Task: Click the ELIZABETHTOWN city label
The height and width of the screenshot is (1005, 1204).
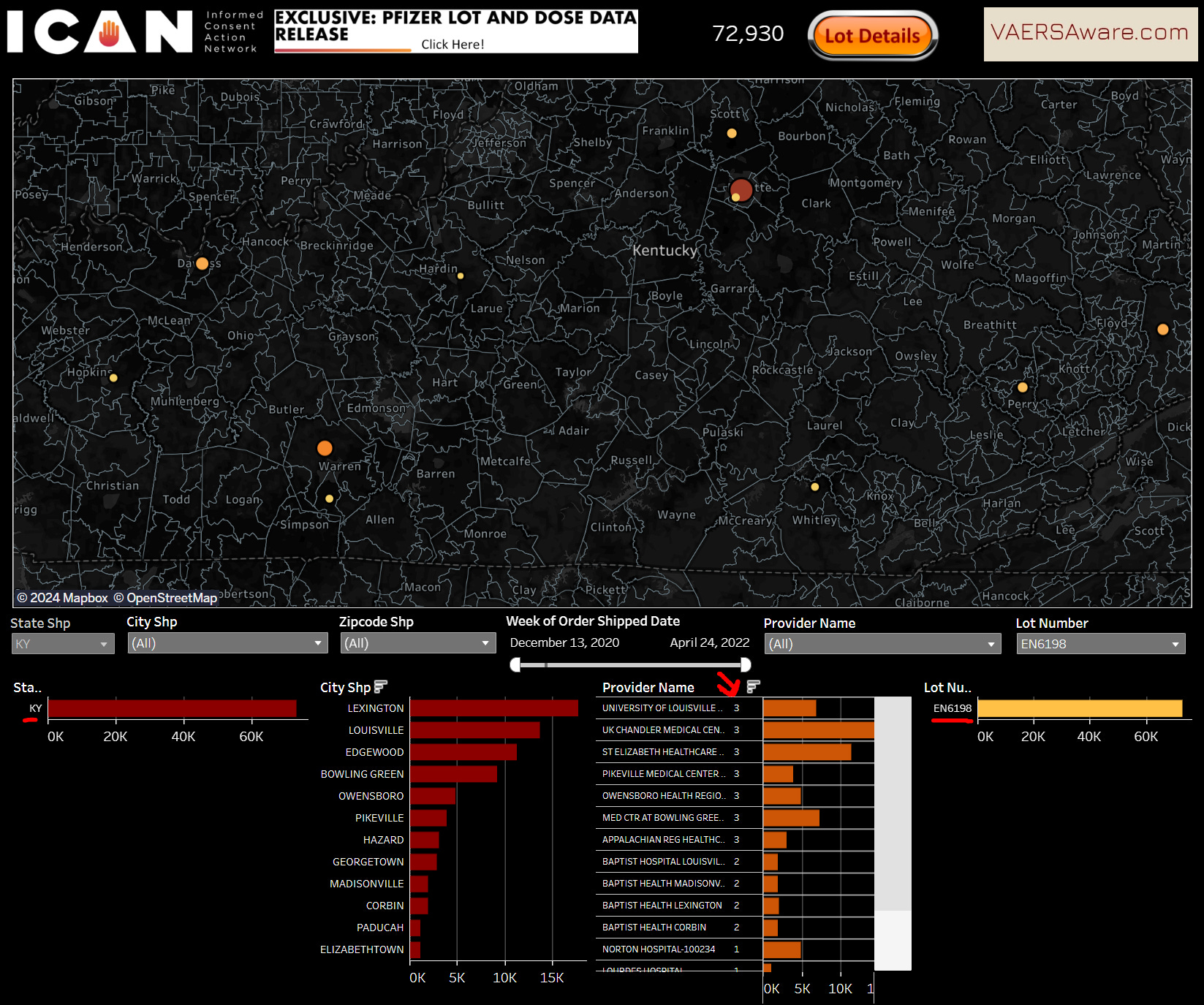Action: [x=362, y=949]
